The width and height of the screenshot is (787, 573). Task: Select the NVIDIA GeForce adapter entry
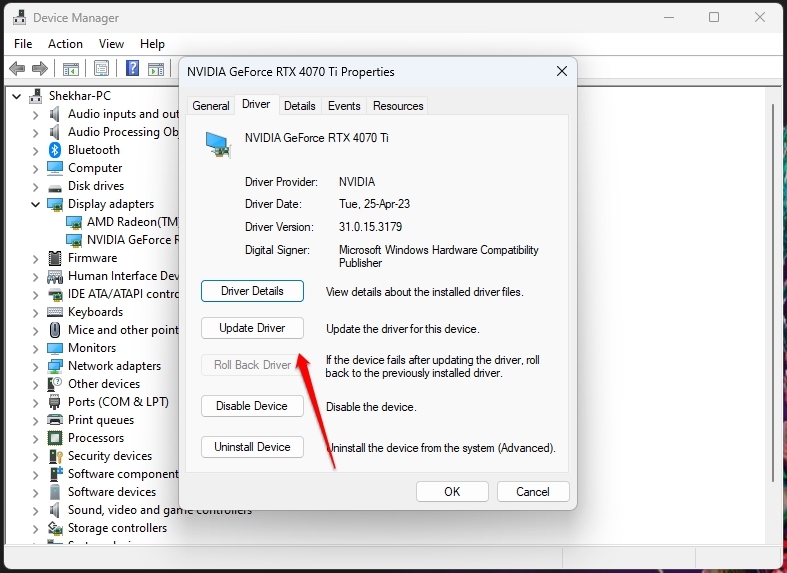point(122,240)
